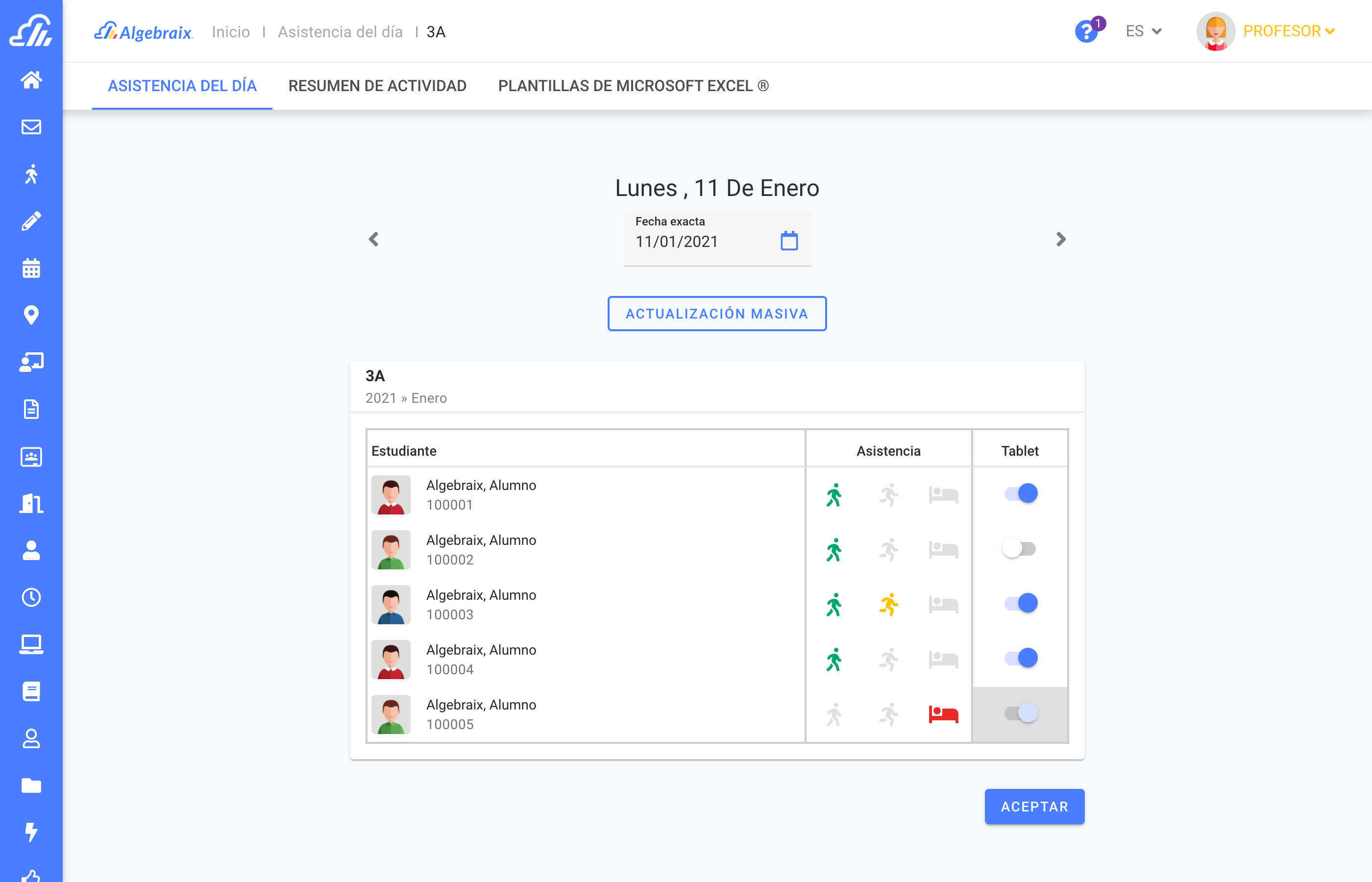Enable Tablet toggle for student 100002
The width and height of the screenshot is (1372, 882).
coord(1019,549)
